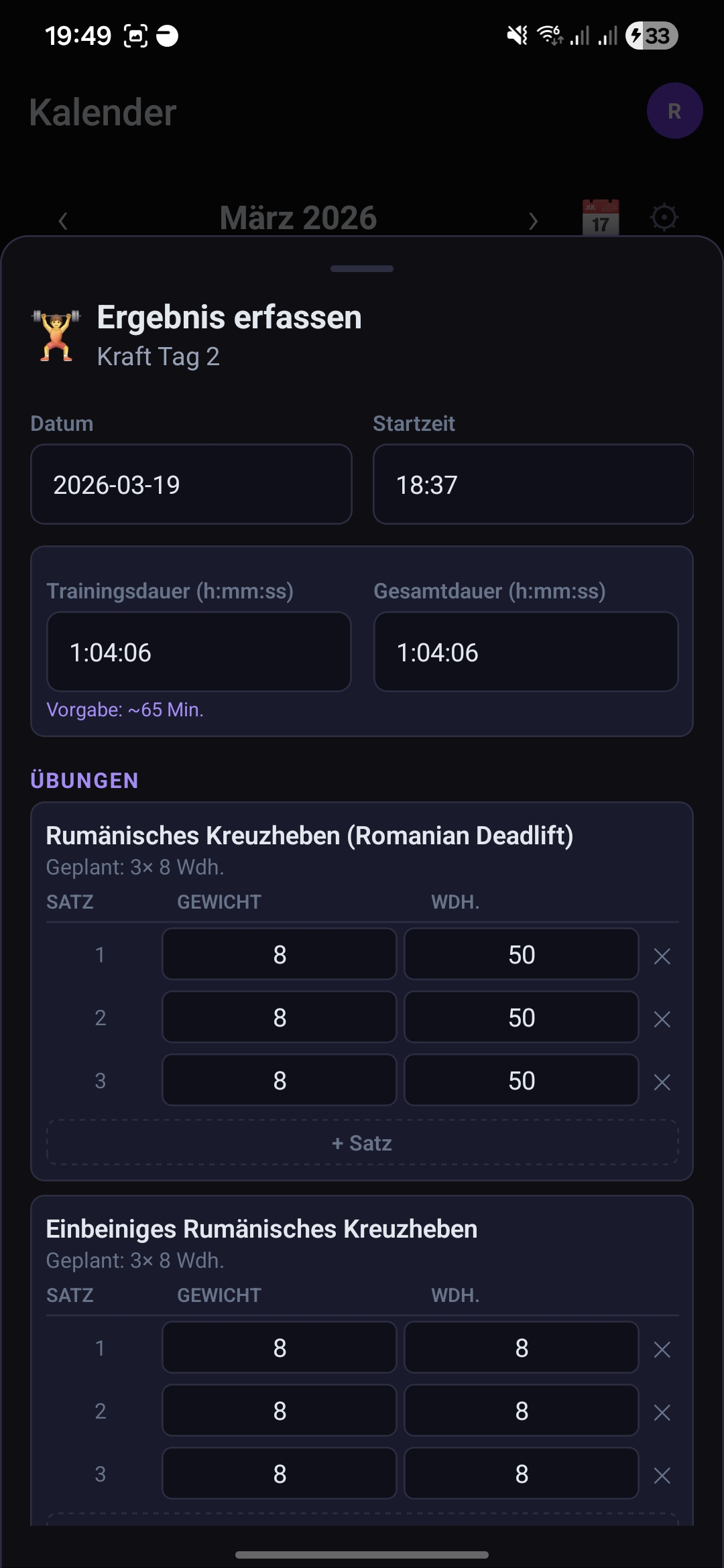
Task: Edit the Trainingsdauer field
Action: [x=198, y=652]
